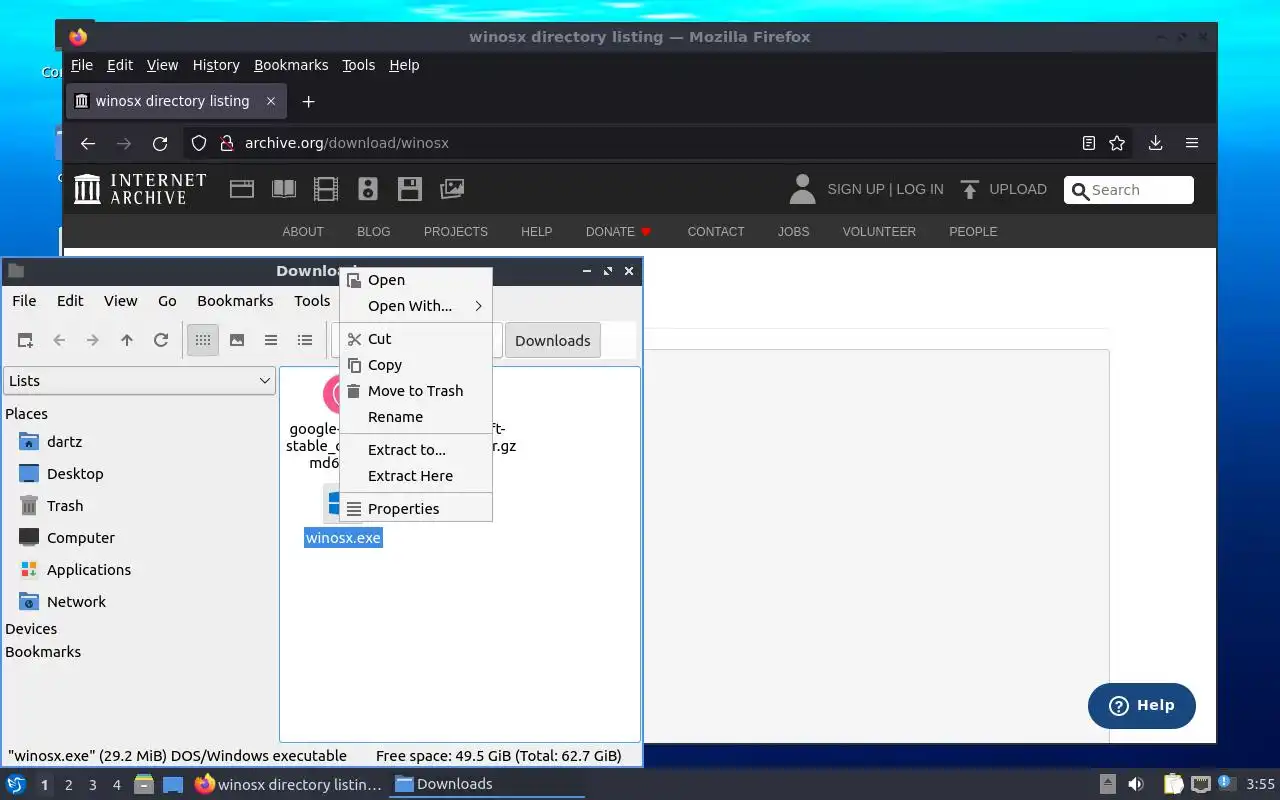Click the Internet Archive logo

[140, 189]
